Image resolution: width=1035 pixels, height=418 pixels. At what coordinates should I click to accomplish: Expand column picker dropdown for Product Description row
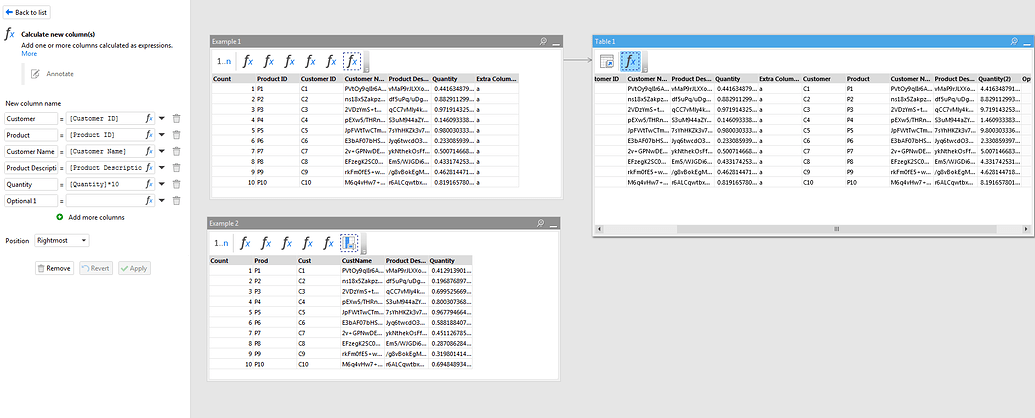pos(162,168)
